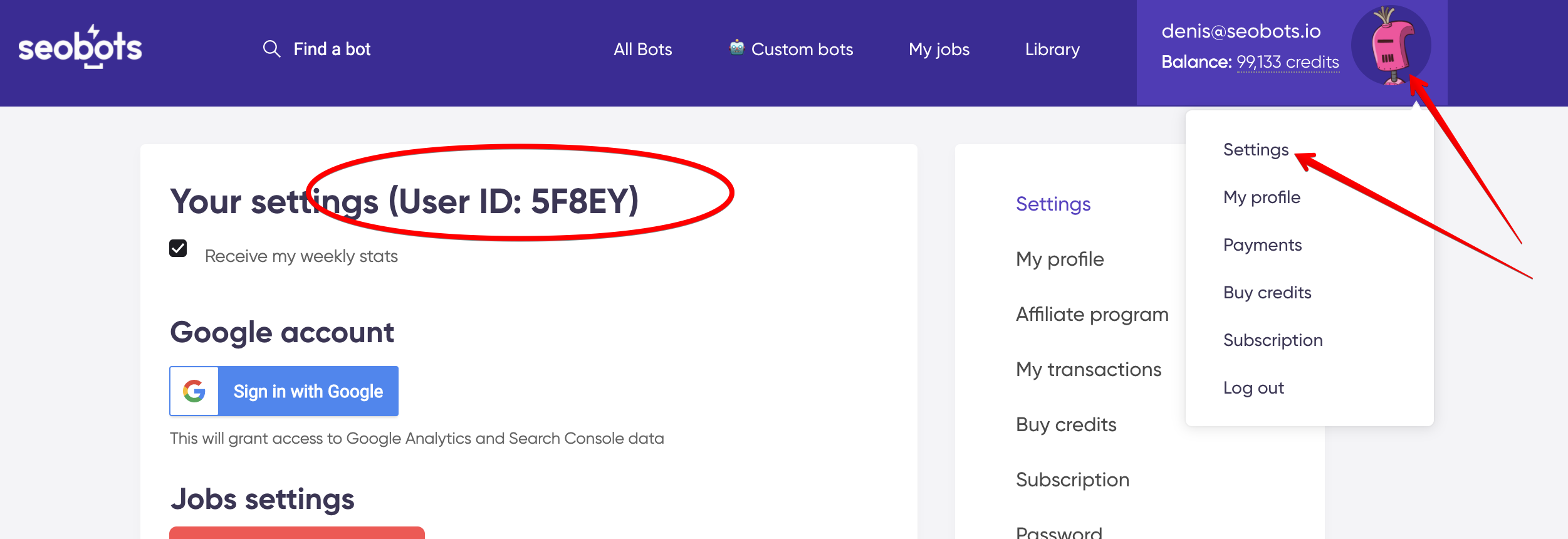The image size is (1568, 539).
Task: Click the 99,133 credits balance link
Action: click(1288, 62)
